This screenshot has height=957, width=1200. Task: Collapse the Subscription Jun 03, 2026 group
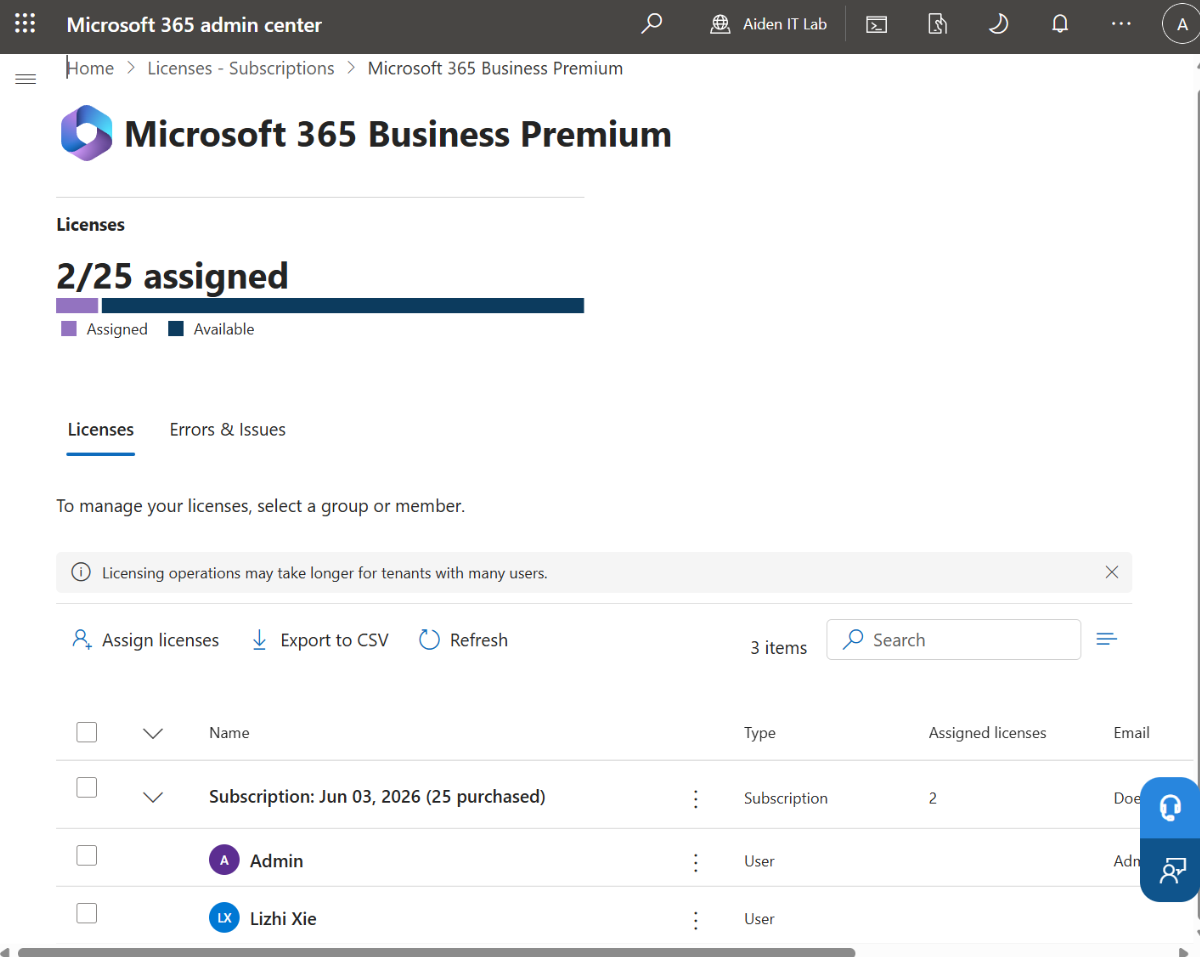click(153, 797)
